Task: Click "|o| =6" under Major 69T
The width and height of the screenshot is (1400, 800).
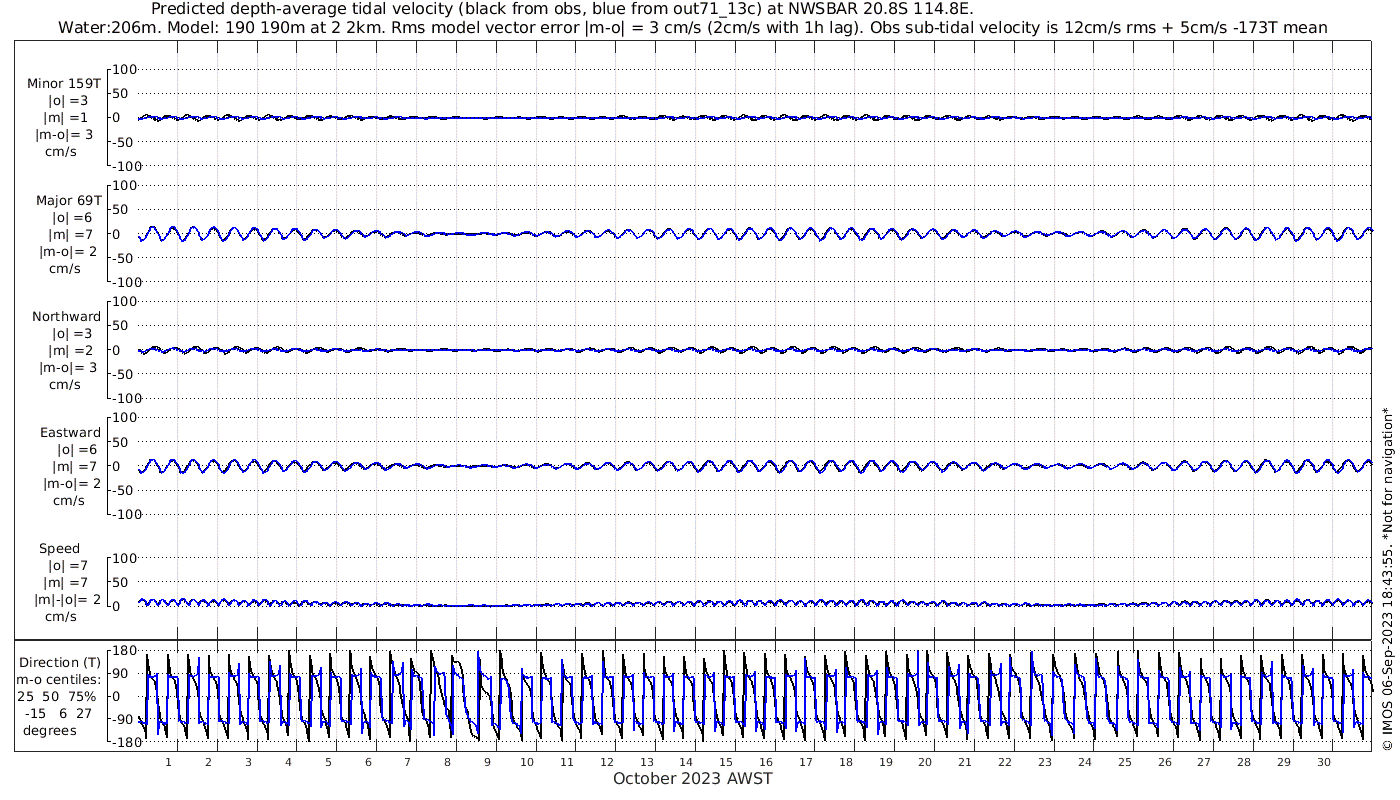Action: (72, 218)
